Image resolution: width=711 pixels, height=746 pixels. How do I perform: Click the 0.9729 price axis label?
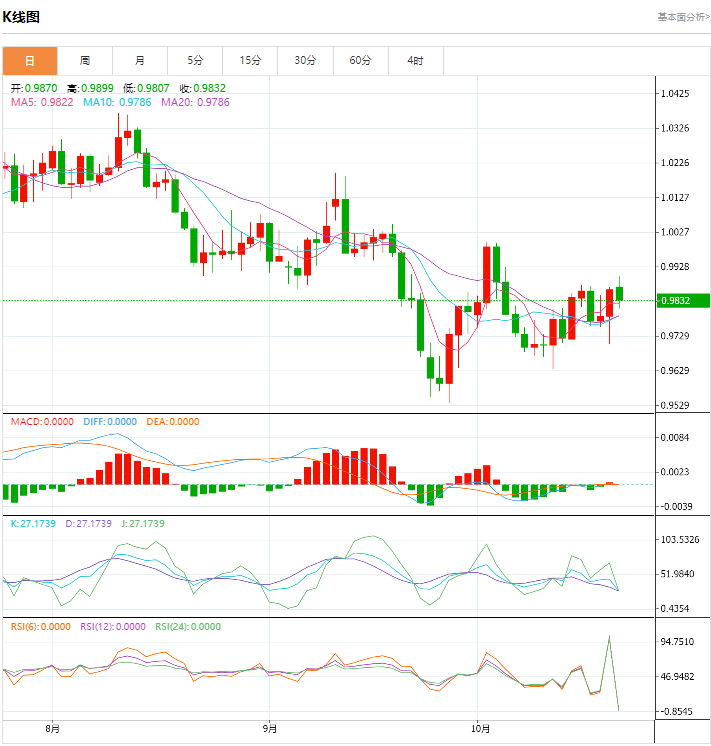point(675,336)
